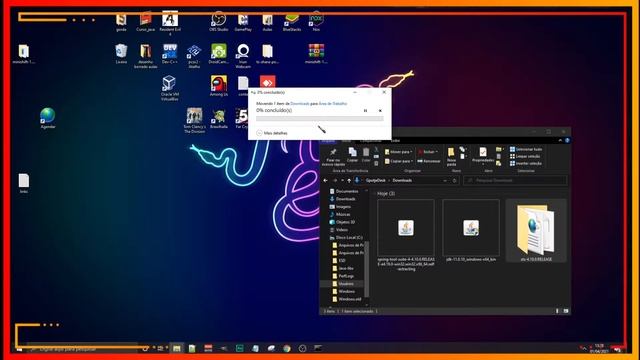Open the Nox desktop shortcut
This screenshot has height=360, width=640.
[316, 21]
